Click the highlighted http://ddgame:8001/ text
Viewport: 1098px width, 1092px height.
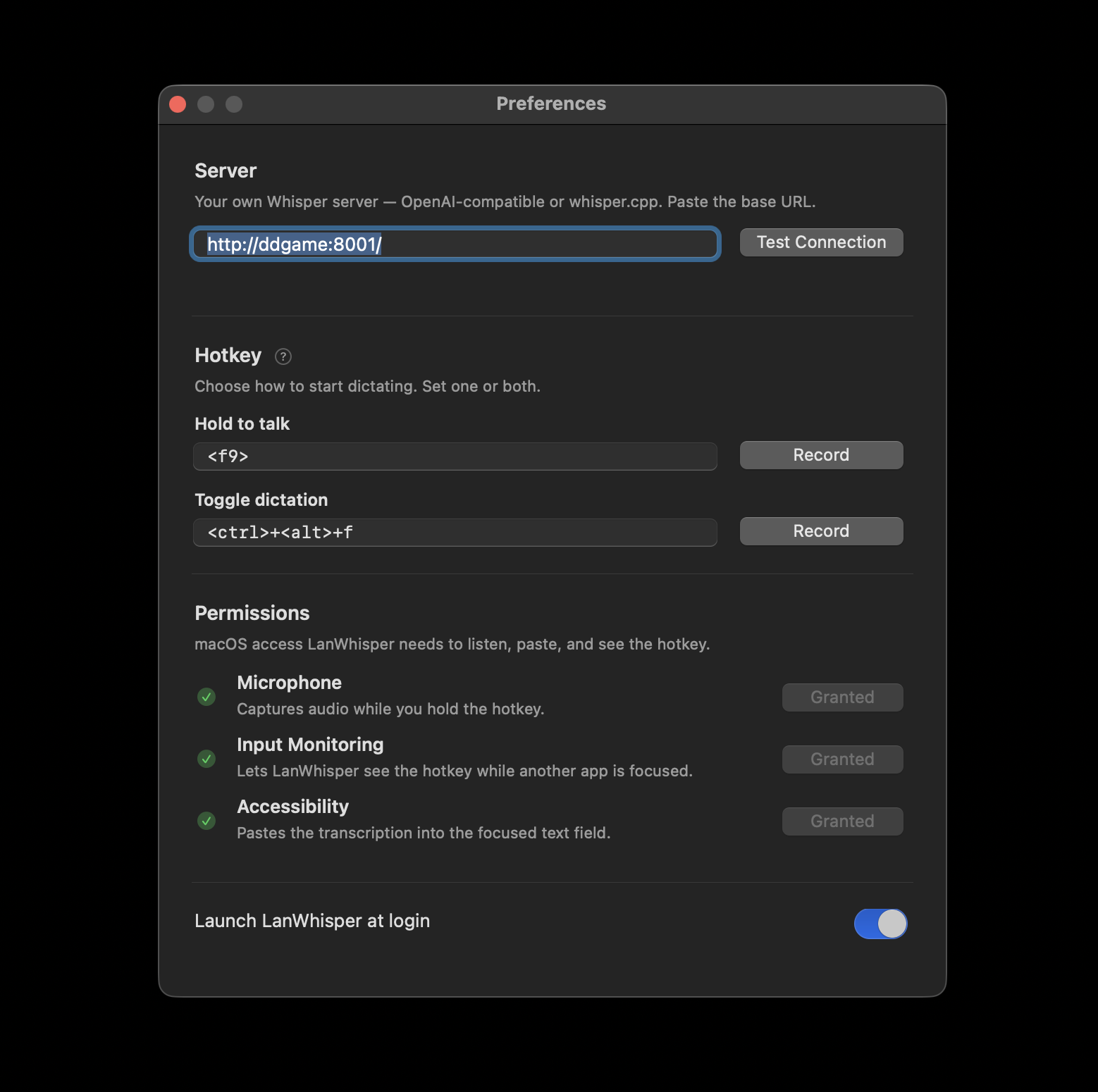[293, 244]
